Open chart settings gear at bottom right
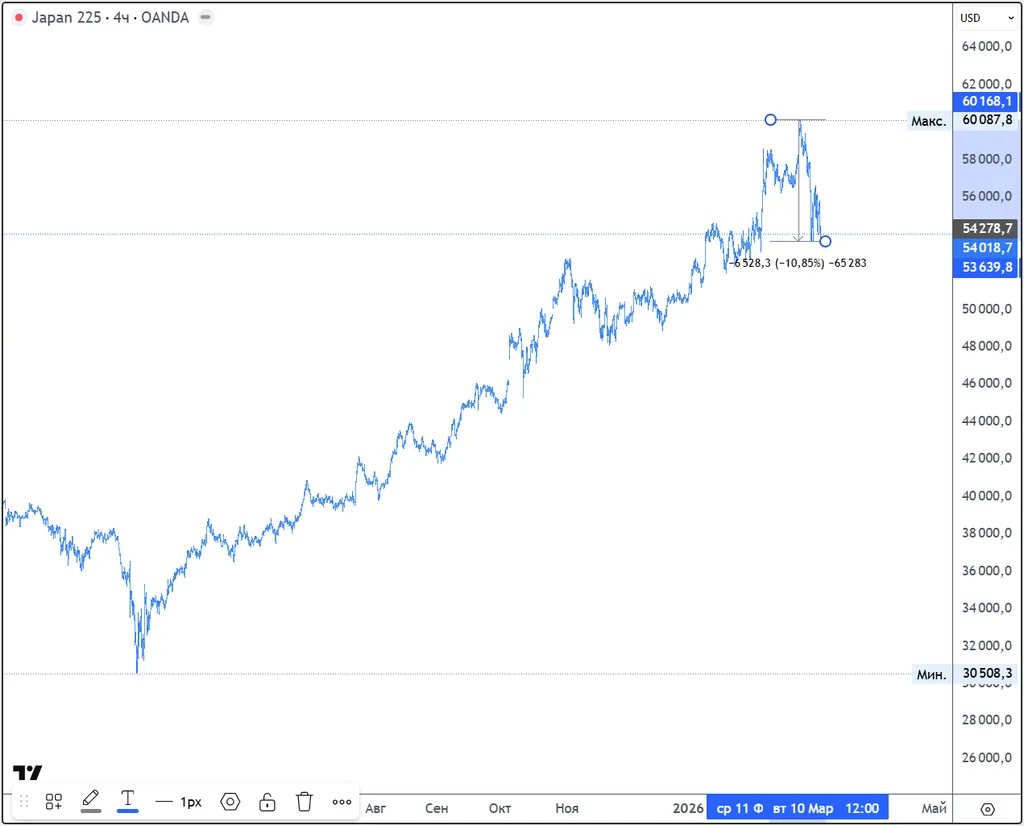 (x=988, y=808)
